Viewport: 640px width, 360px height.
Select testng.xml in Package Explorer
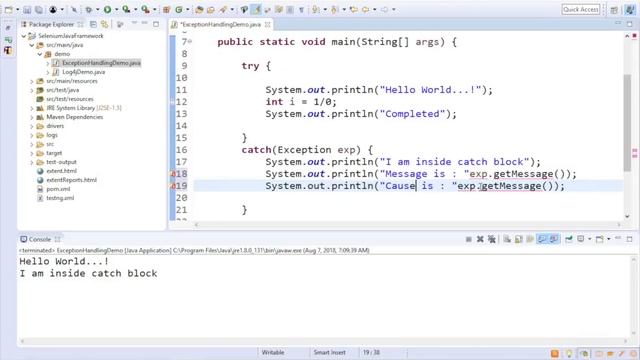(x=60, y=198)
